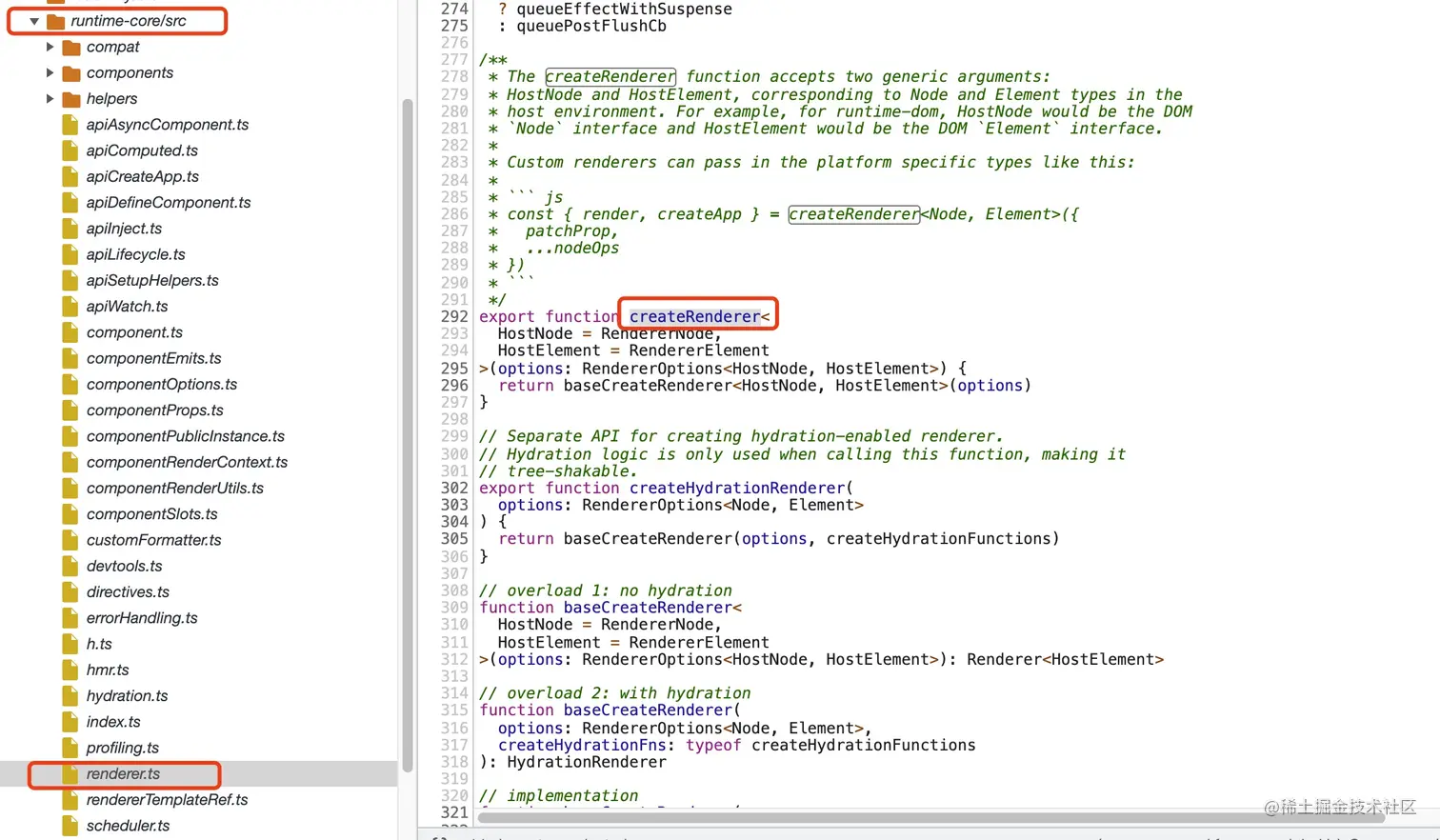Select the helpers folder label
Screen dimensions: 1440x840
point(111,98)
